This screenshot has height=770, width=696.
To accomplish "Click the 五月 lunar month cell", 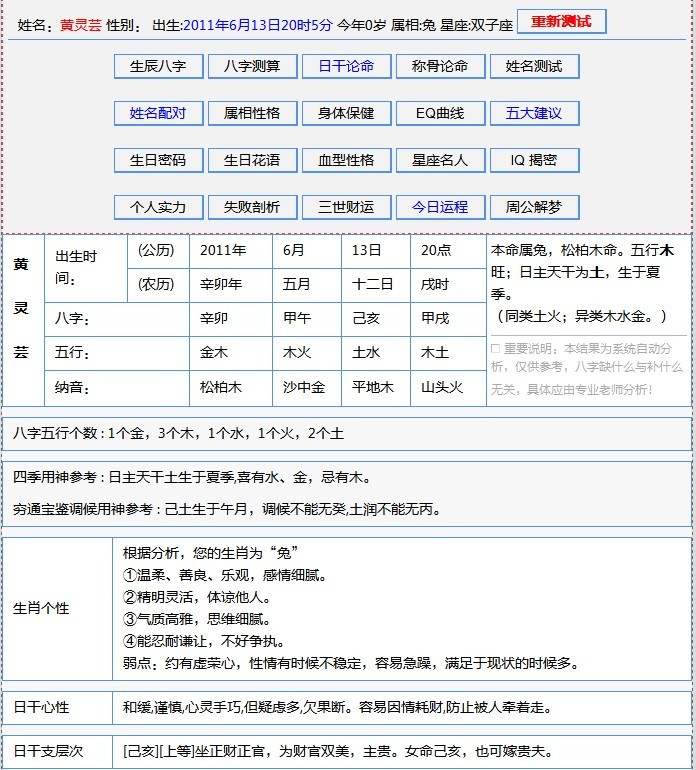I will [307, 285].
